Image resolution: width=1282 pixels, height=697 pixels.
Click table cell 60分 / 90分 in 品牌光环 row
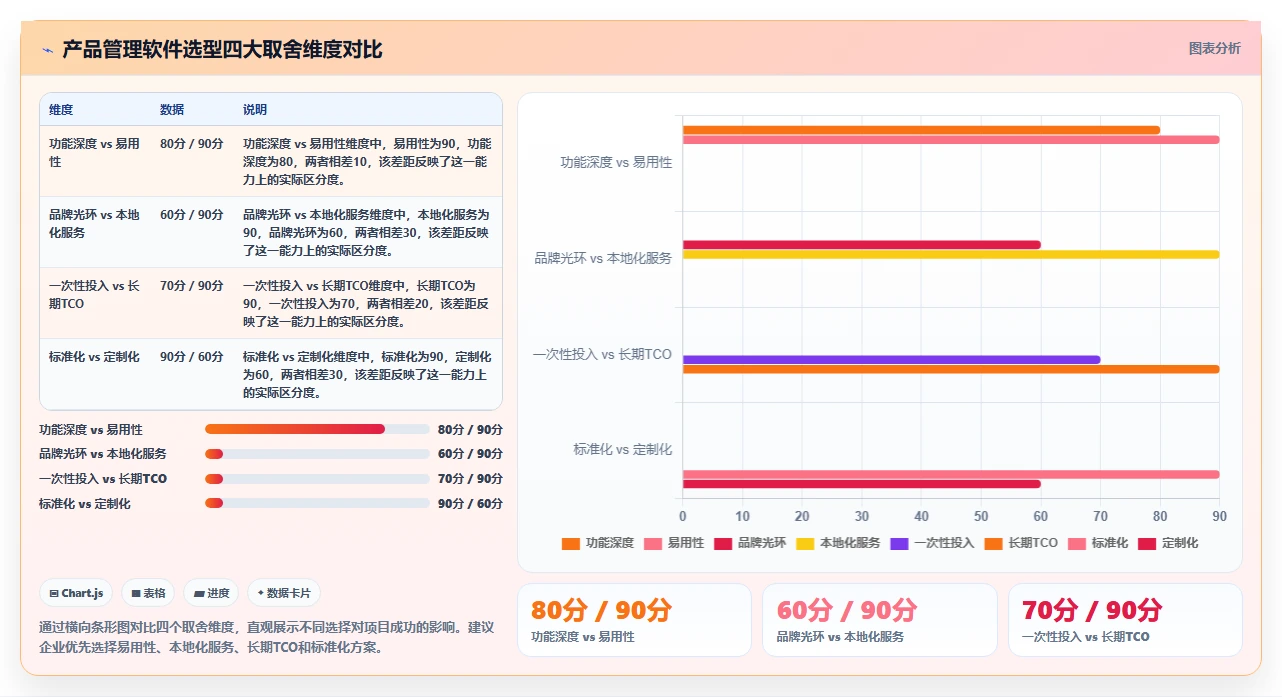click(192, 215)
